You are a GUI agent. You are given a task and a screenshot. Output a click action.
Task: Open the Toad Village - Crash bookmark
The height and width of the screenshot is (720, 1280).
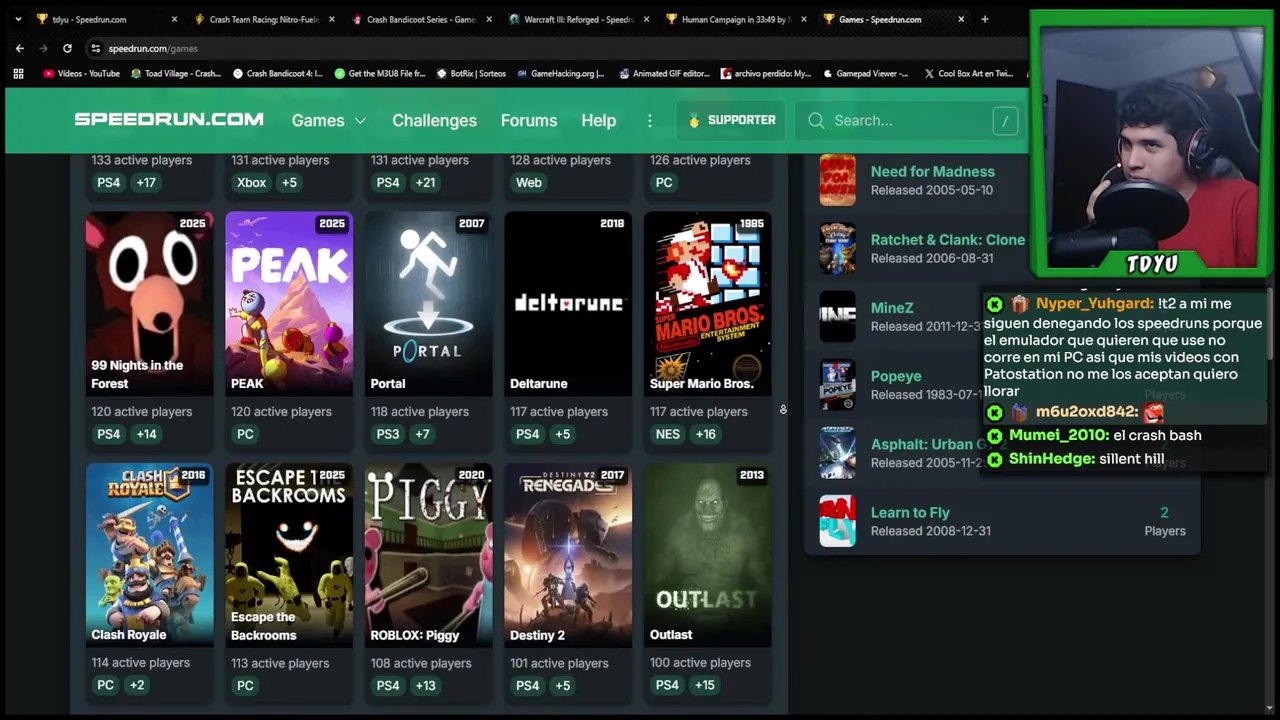pyautogui.click(x=176, y=73)
